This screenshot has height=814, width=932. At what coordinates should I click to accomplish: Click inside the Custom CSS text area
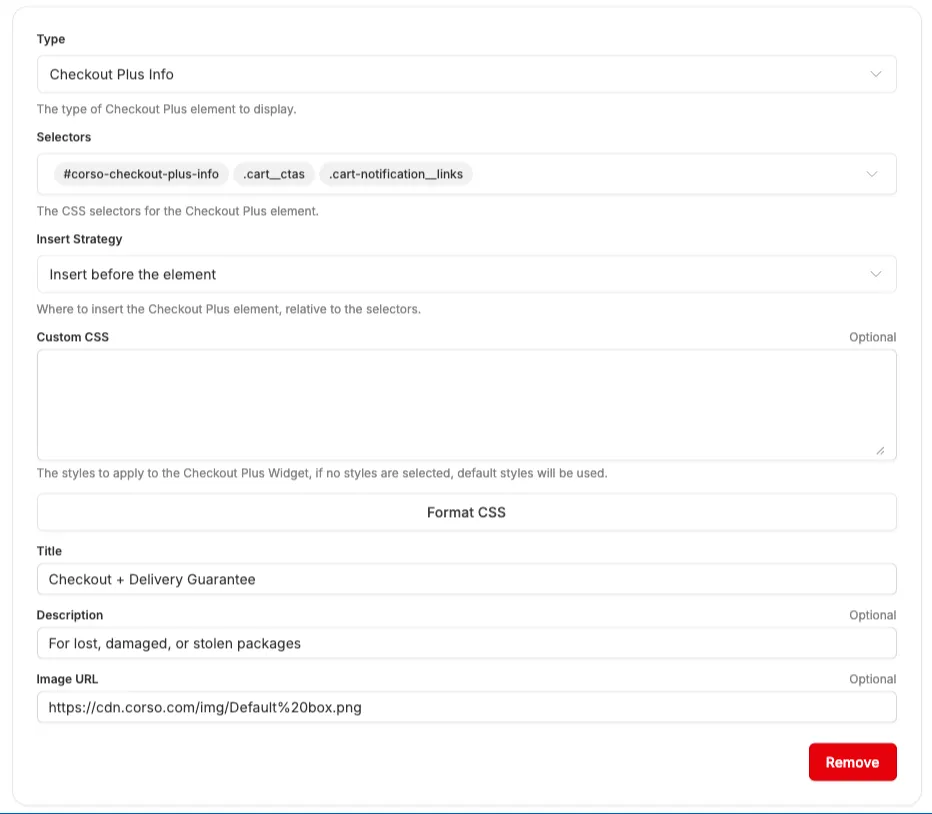pyautogui.click(x=466, y=404)
